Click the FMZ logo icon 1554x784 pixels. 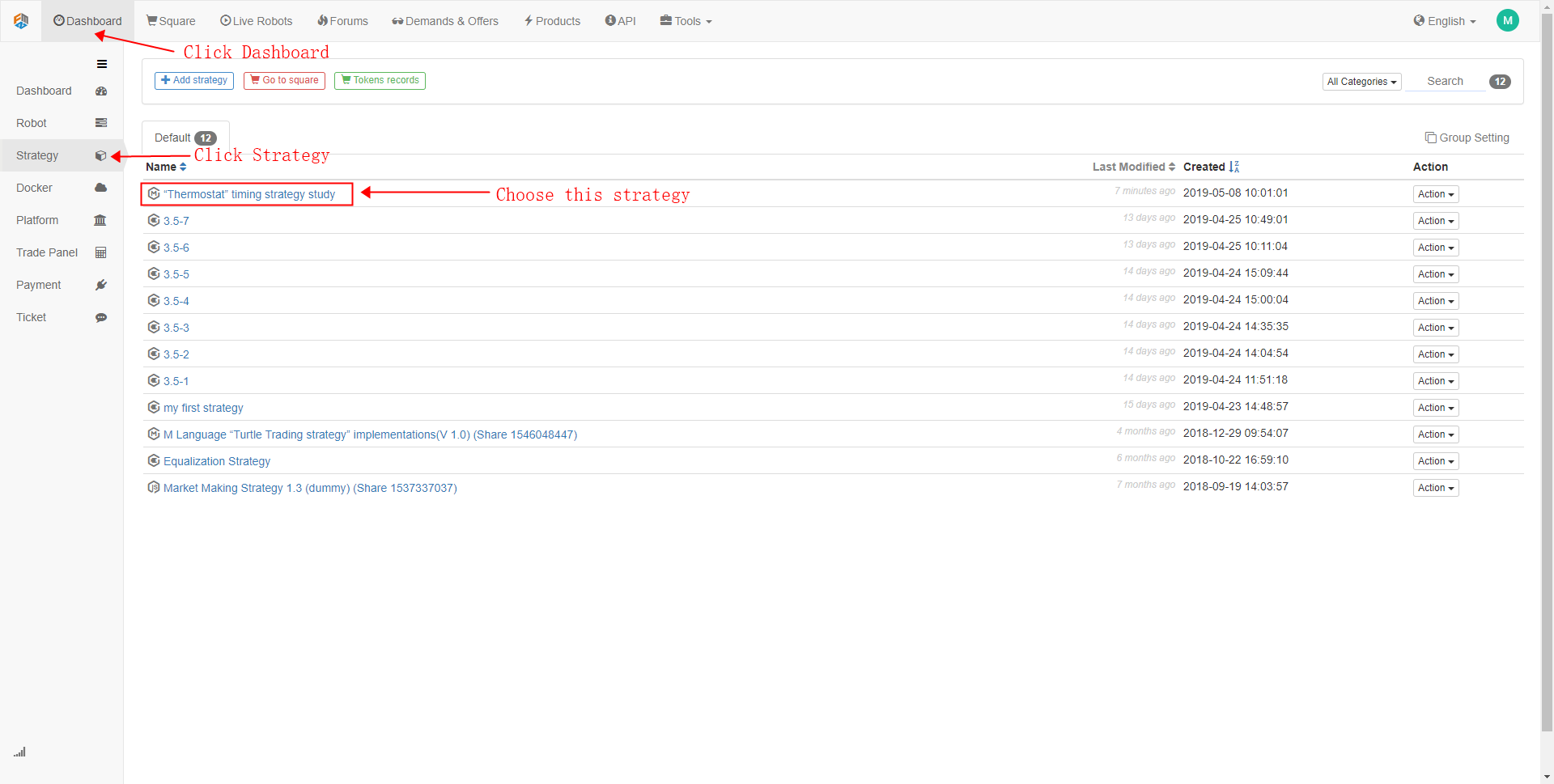[21, 20]
